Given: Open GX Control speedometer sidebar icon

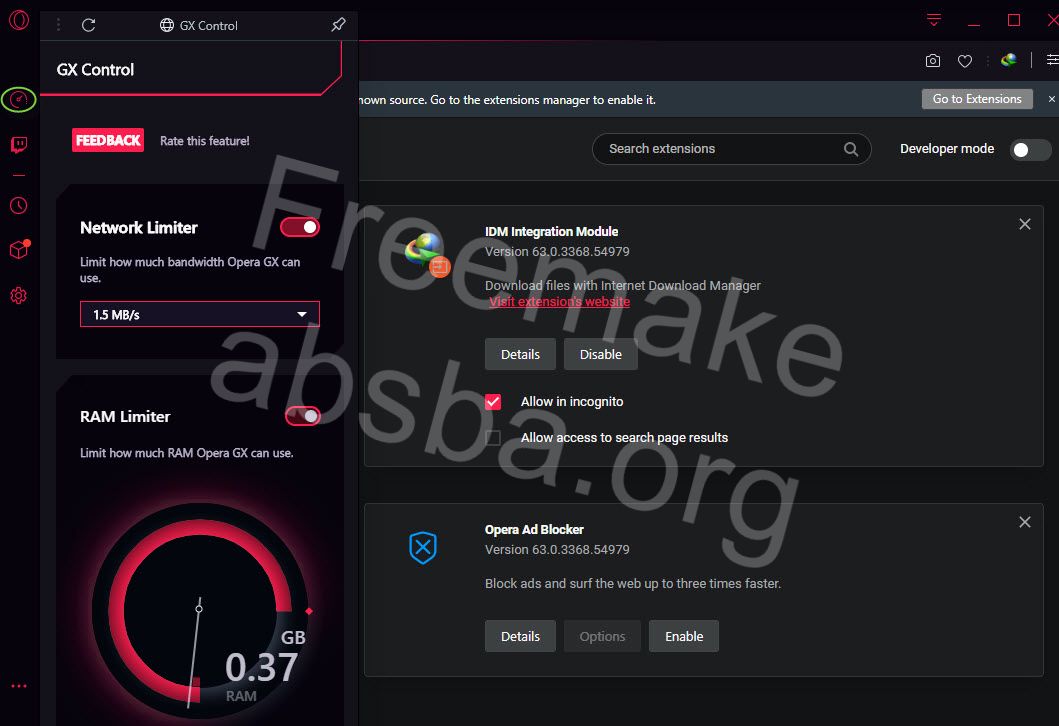Looking at the screenshot, I should click(19, 100).
